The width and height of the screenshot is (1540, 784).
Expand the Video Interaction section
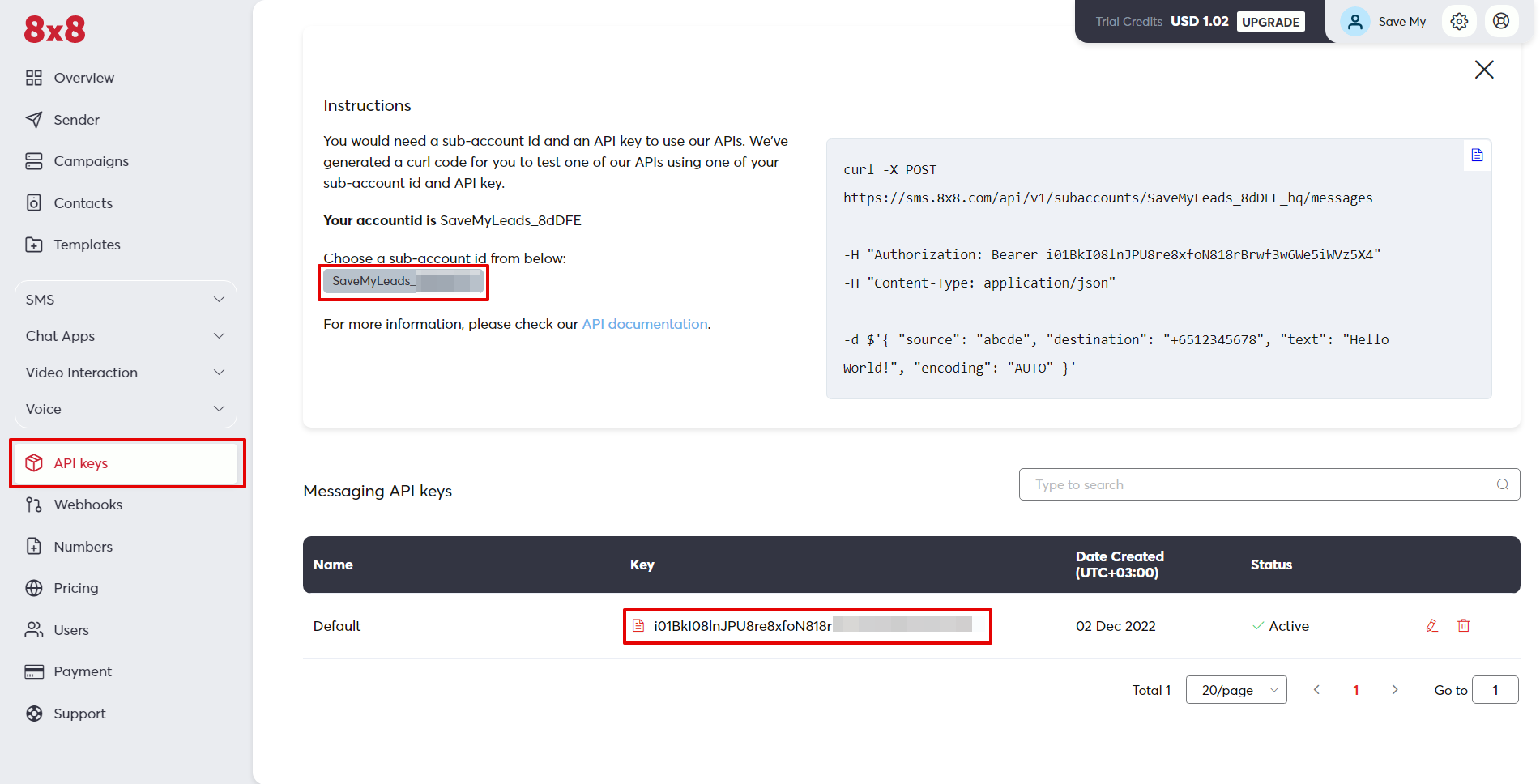[126, 373]
